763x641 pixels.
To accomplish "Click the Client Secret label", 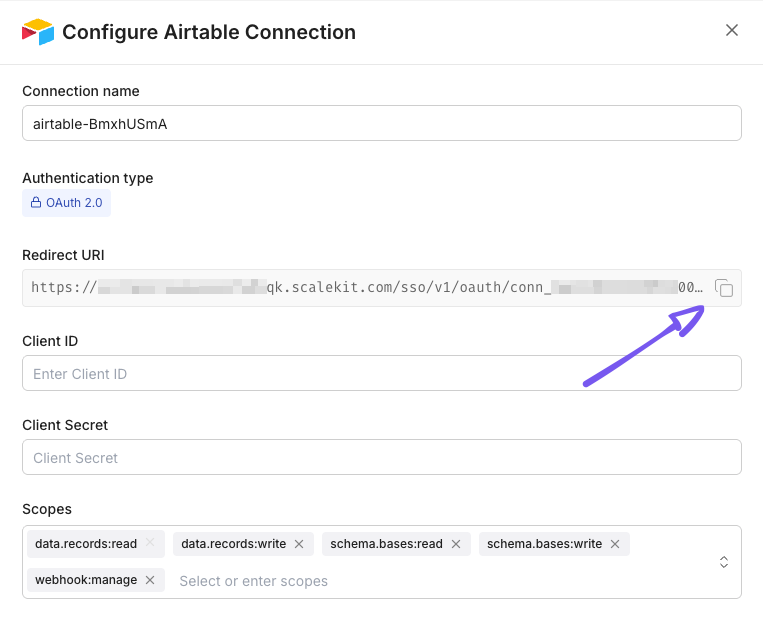I will pos(65,425).
